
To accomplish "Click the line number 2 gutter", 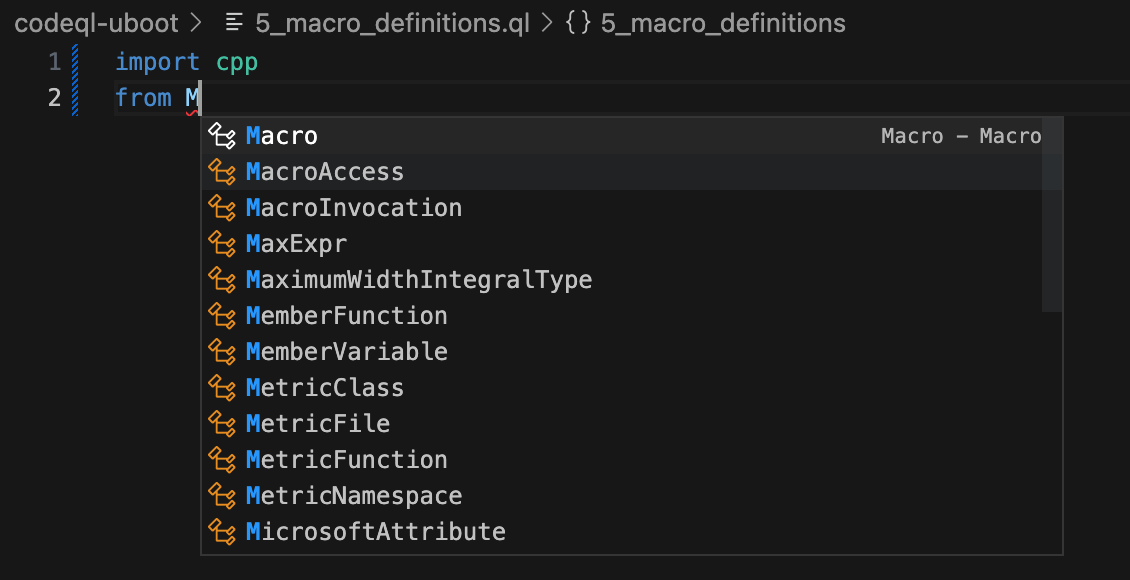I will (x=55, y=97).
